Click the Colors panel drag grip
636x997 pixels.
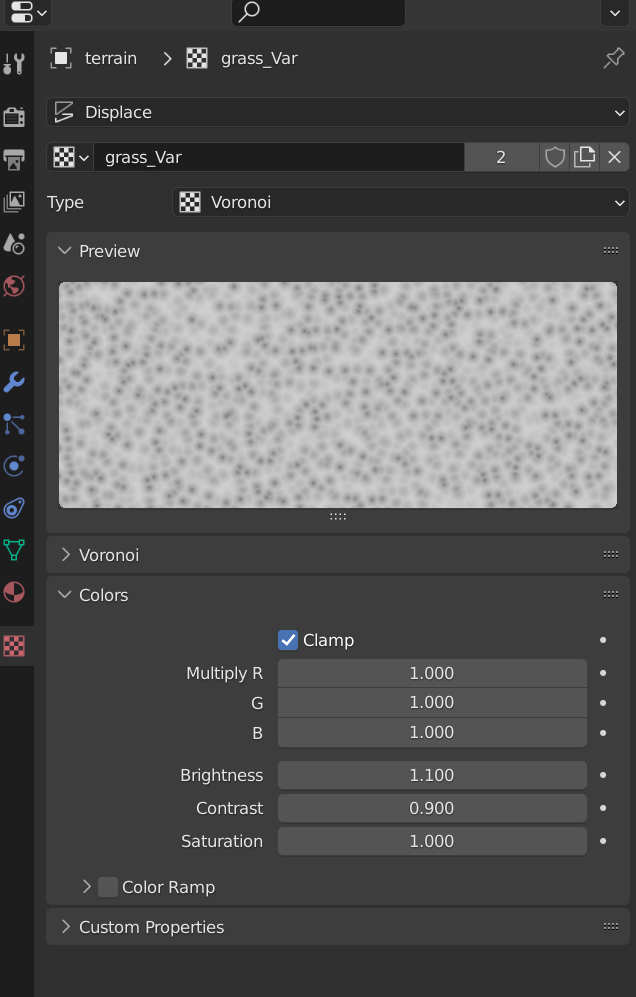click(611, 595)
